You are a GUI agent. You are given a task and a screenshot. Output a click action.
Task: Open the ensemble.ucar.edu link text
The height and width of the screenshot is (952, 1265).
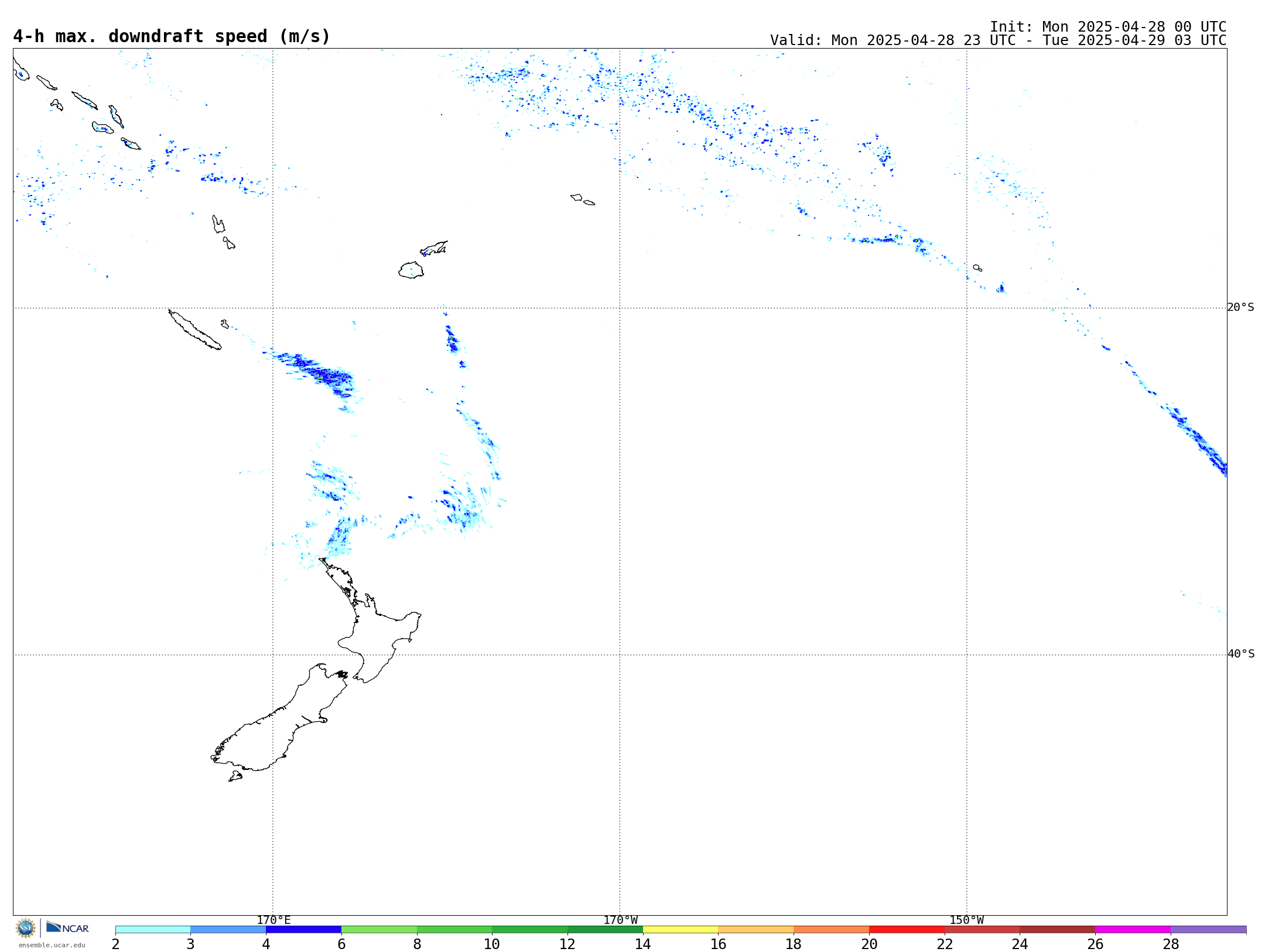tap(52, 945)
